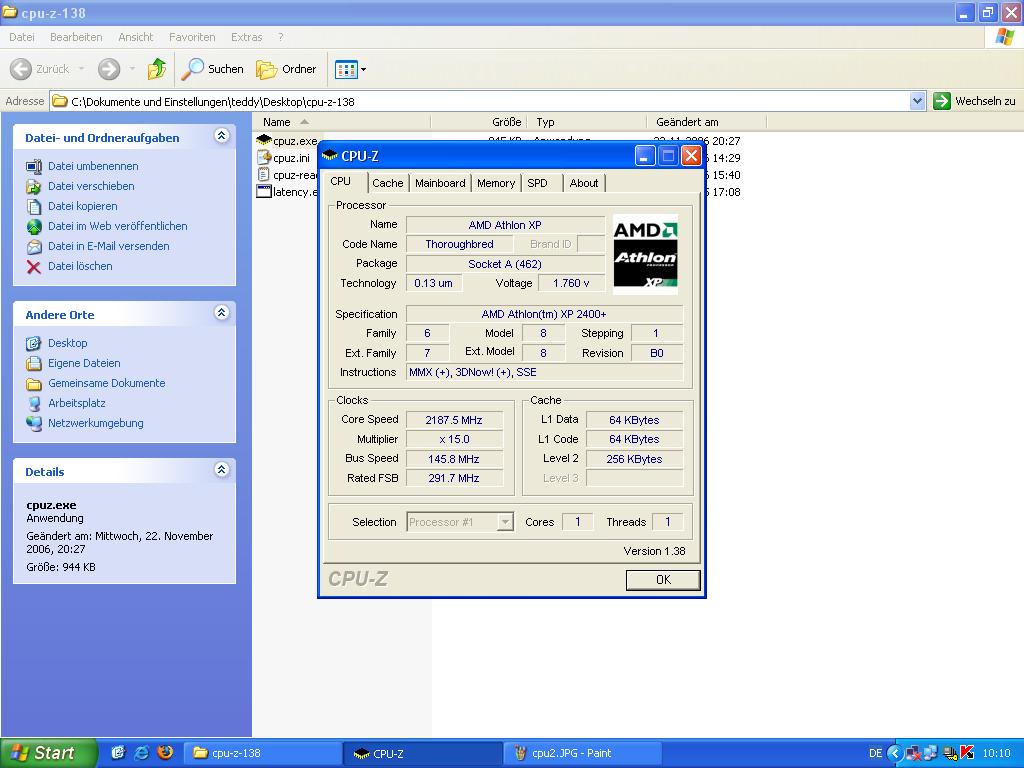Launch Firefox from Quick Launch
The image size is (1024, 768).
(x=165, y=753)
